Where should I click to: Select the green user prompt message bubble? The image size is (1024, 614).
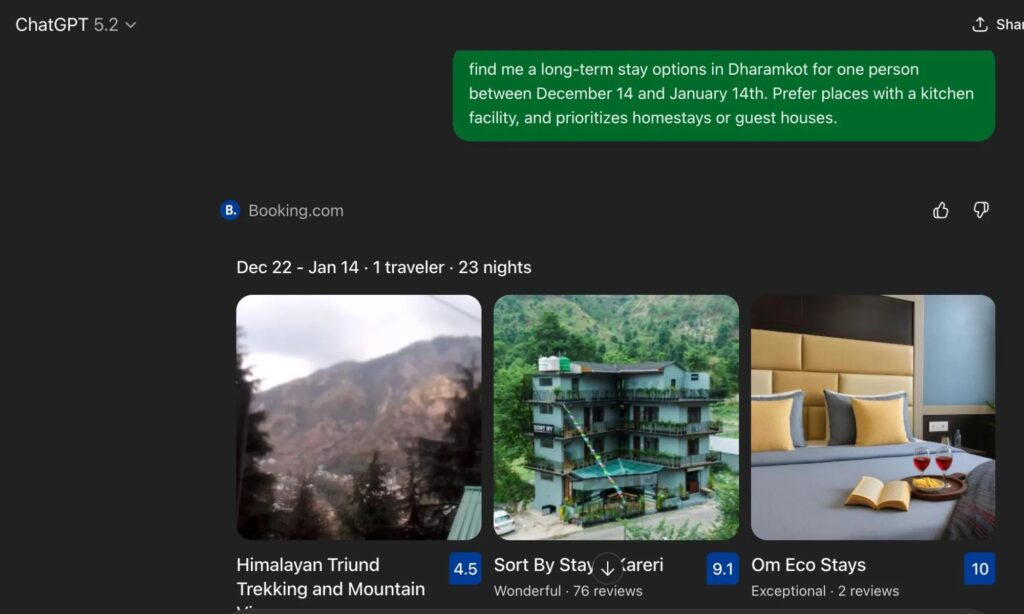pyautogui.click(x=724, y=94)
